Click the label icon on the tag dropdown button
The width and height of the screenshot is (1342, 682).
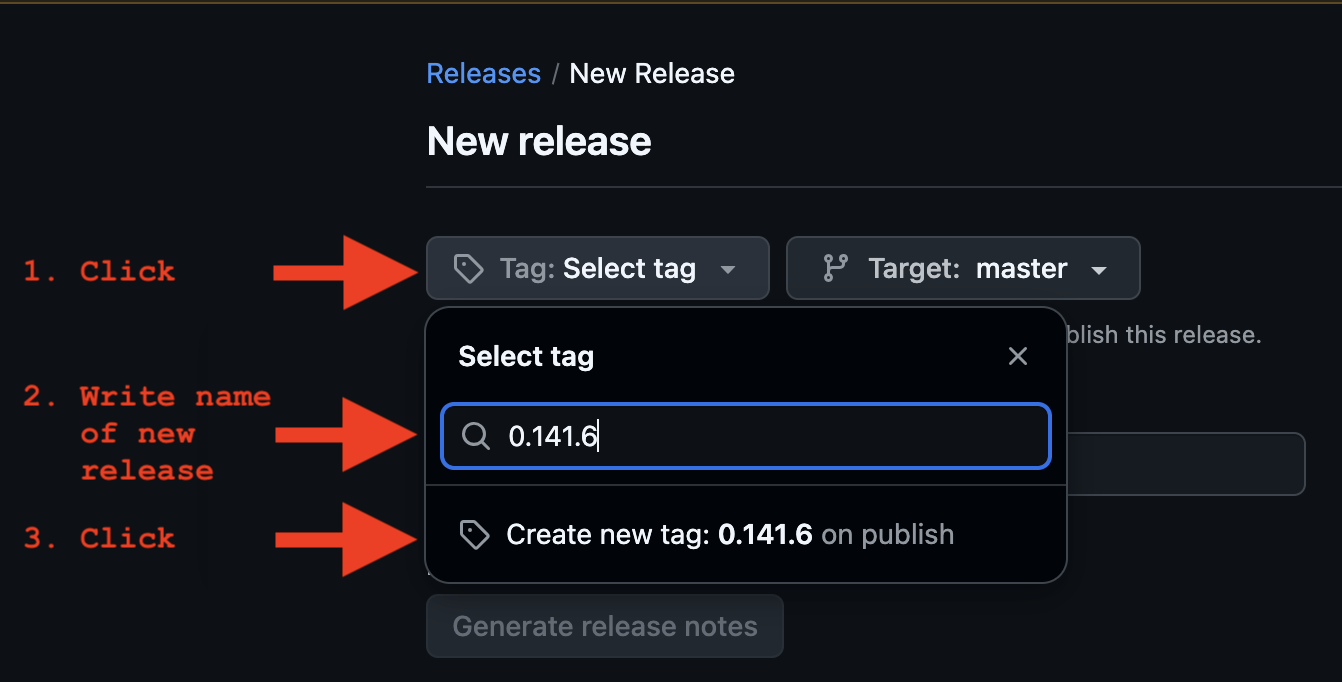coord(468,268)
